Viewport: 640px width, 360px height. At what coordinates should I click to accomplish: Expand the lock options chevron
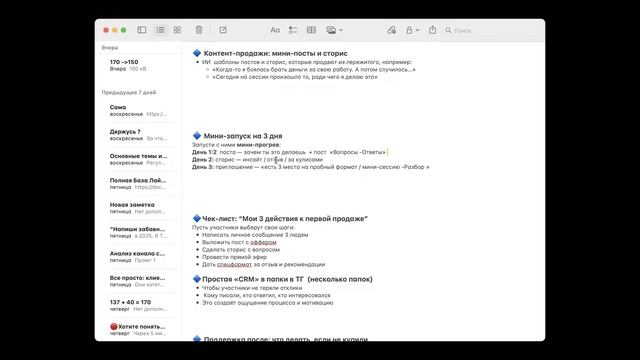point(417,30)
